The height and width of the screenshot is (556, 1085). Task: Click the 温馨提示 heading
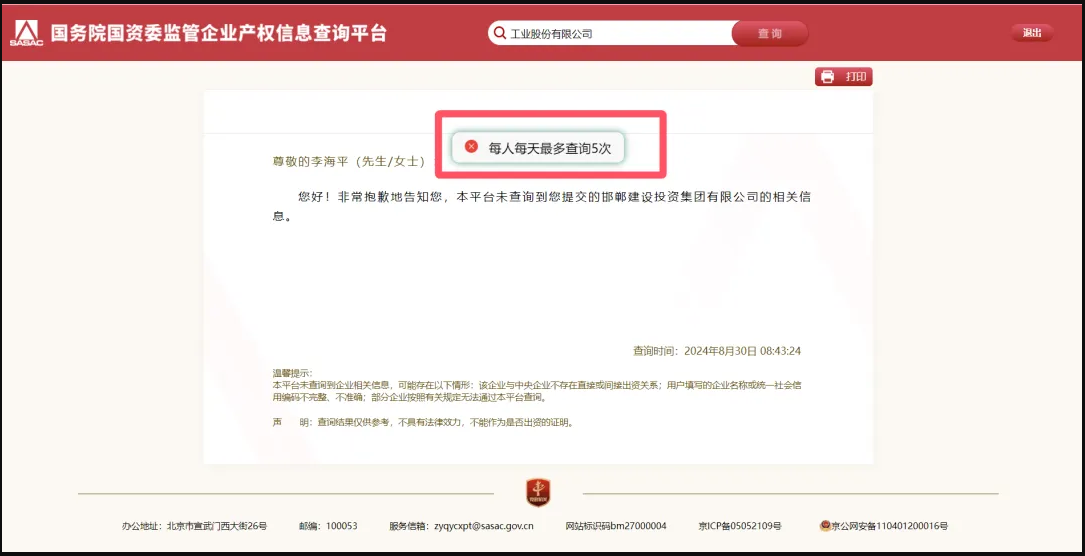(x=293, y=373)
